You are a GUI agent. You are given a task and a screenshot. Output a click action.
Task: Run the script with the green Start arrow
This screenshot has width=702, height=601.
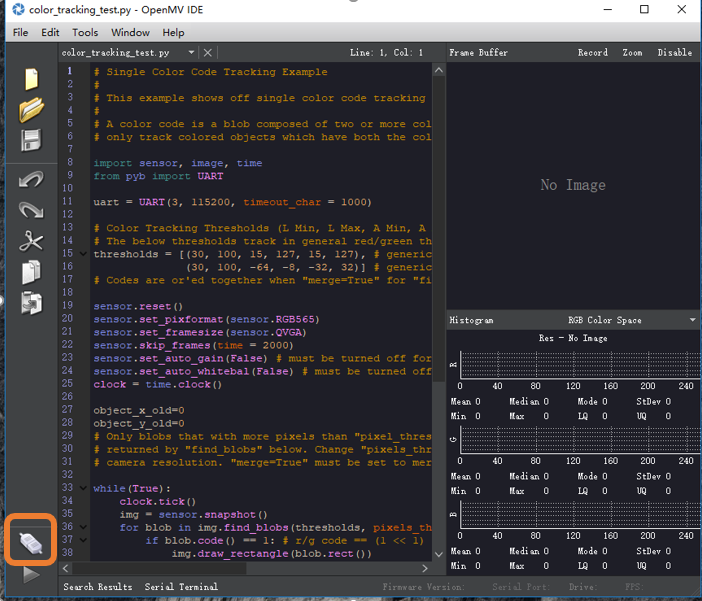[31, 575]
